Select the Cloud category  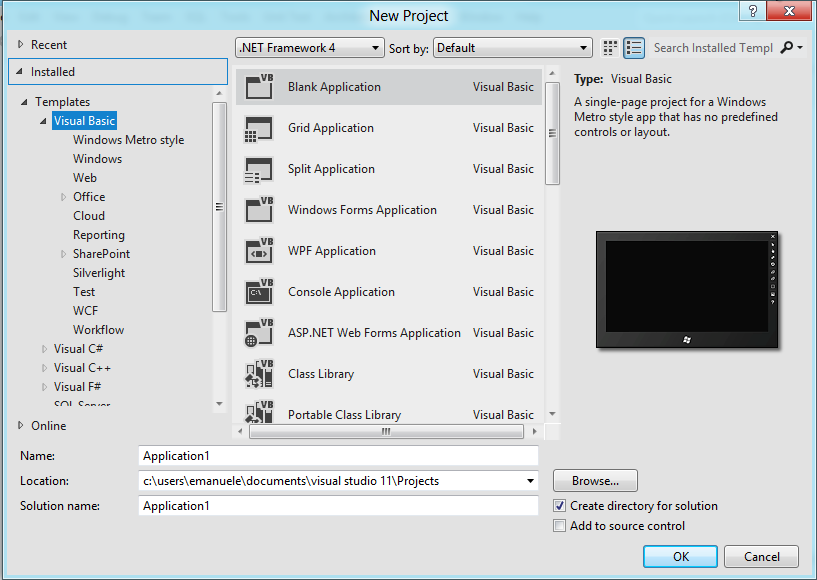[x=89, y=216]
